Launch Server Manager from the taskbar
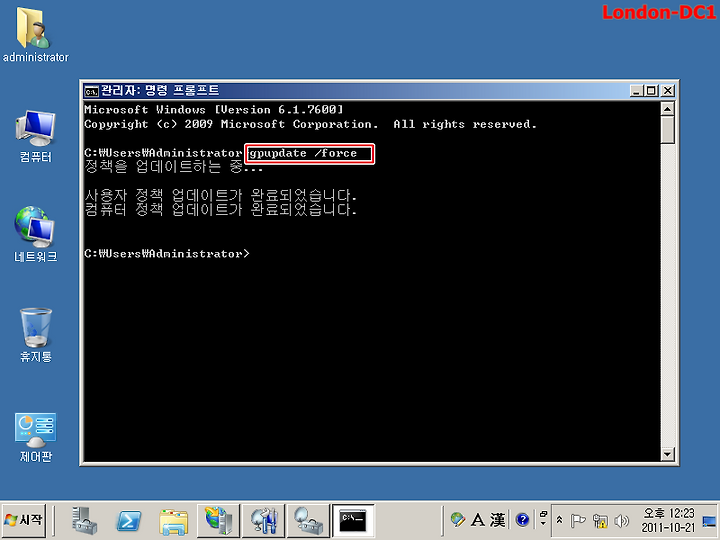The width and height of the screenshot is (720, 540). [x=84, y=521]
